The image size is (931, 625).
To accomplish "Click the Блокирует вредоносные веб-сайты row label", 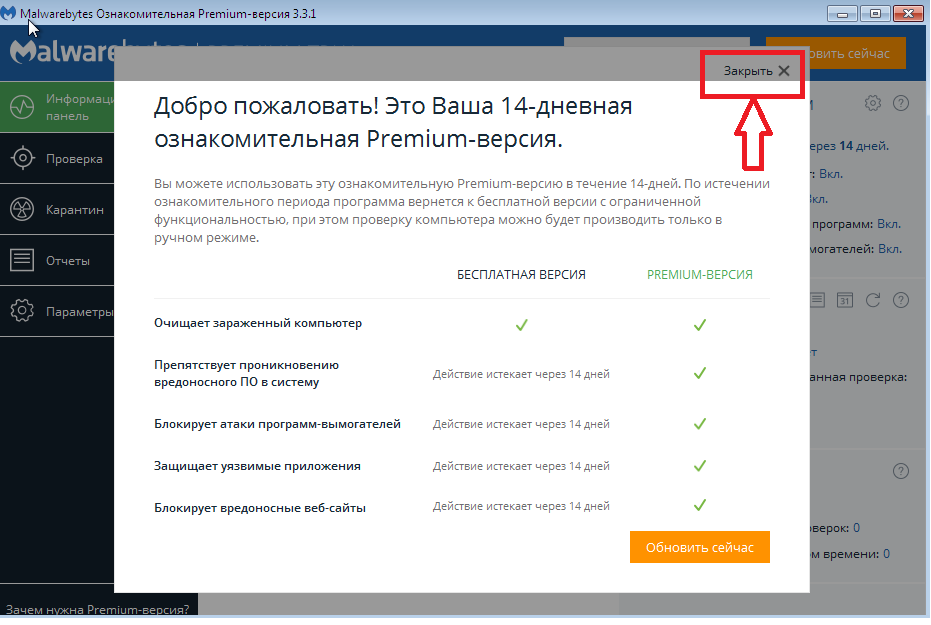I will click(259, 508).
